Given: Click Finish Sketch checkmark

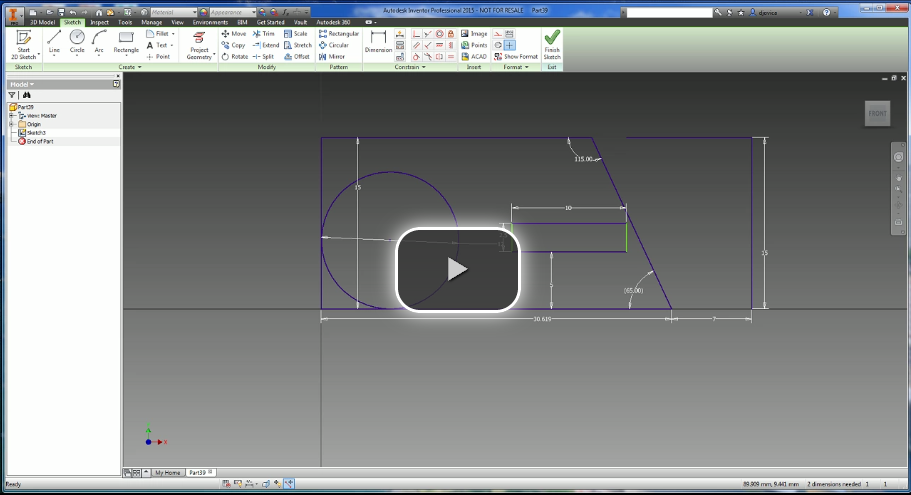Looking at the screenshot, I should [x=552, y=45].
